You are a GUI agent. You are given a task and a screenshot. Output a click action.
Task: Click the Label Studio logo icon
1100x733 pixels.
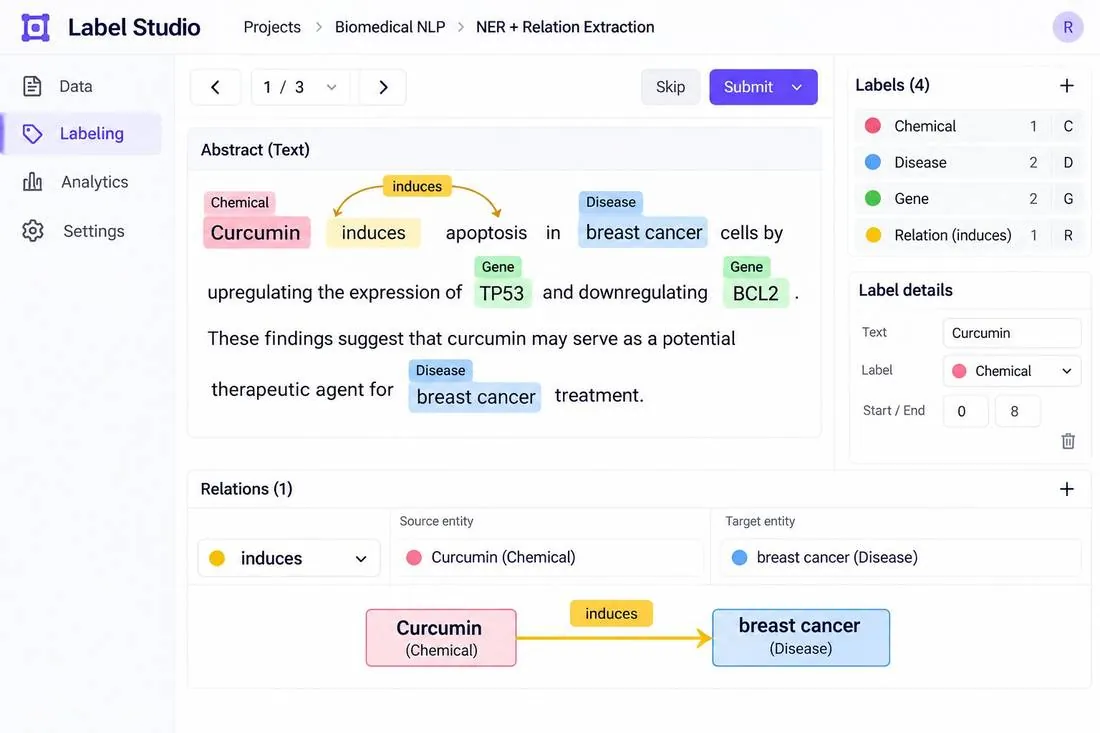coord(35,27)
